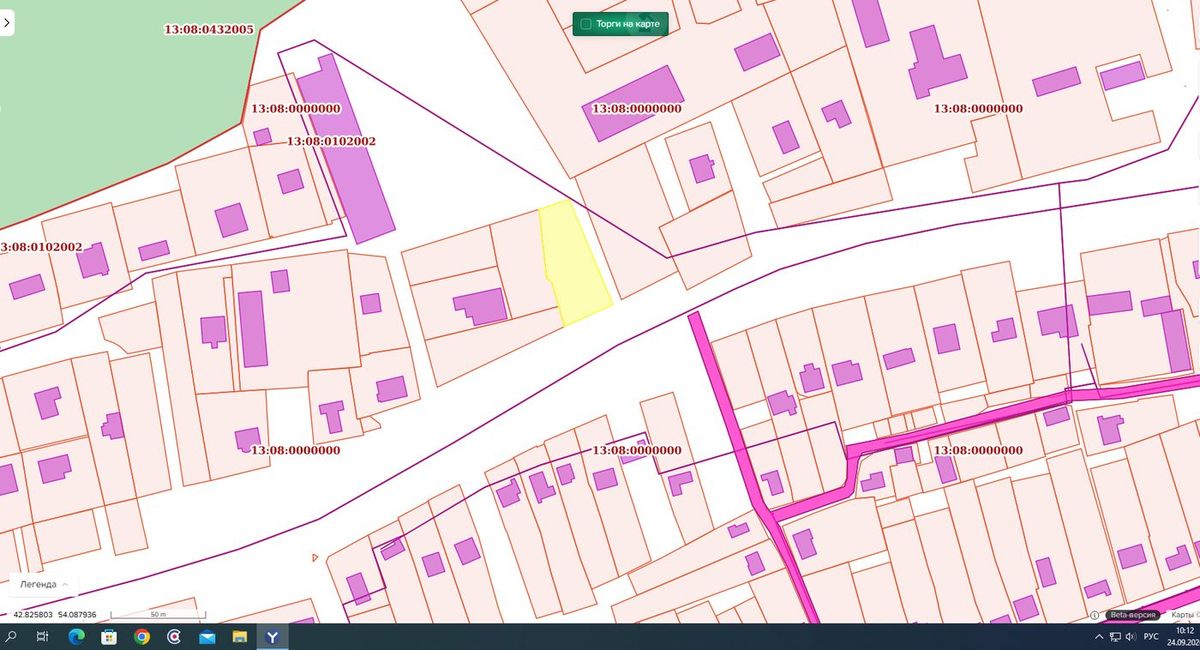Open the red-and-white C app on the taskbar
The width and height of the screenshot is (1200, 650).
pyautogui.click(x=174, y=636)
